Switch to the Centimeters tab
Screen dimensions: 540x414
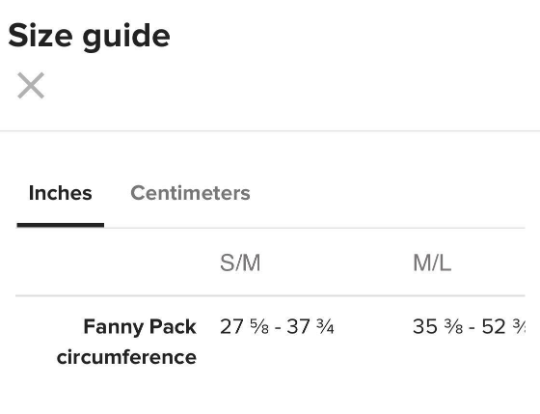point(190,193)
